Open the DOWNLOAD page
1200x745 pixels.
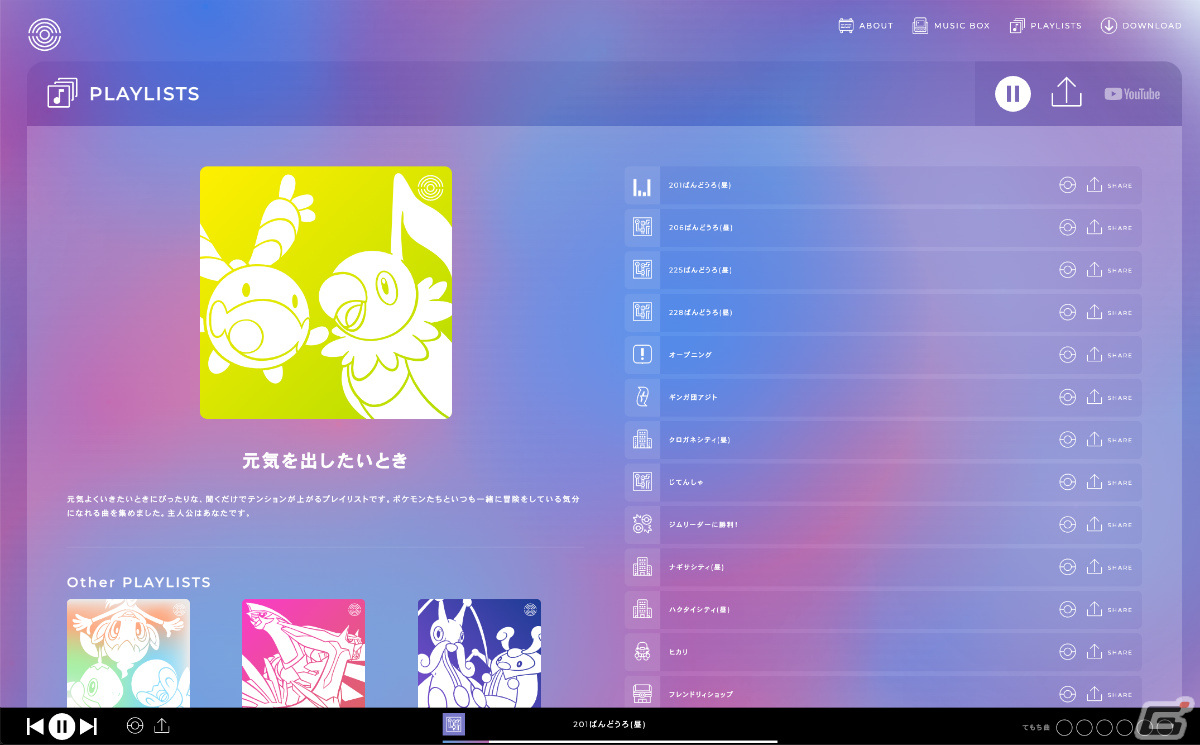coord(1141,26)
